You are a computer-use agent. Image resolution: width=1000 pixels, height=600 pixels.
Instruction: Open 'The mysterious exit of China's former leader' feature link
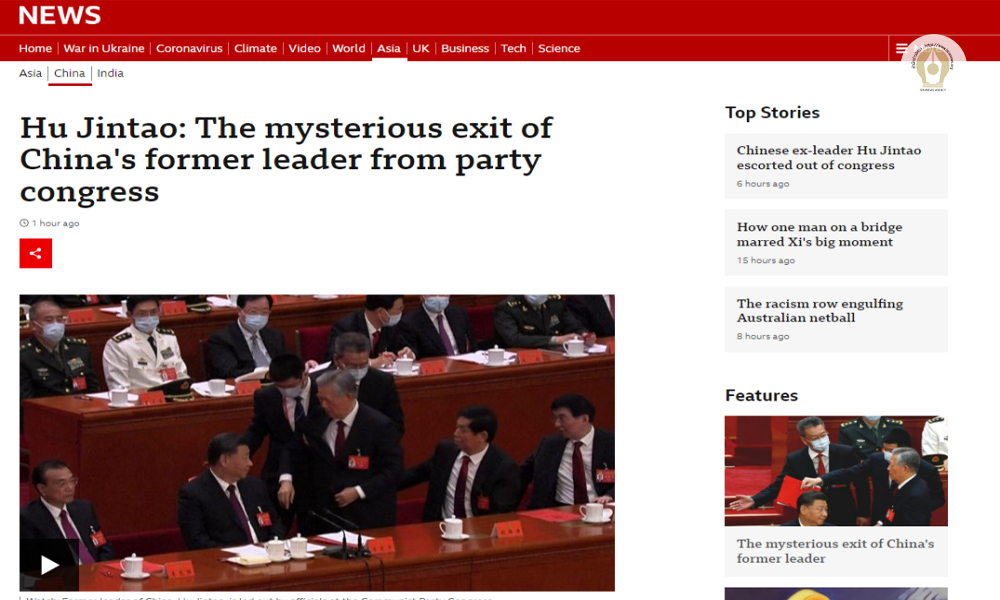[835, 551]
